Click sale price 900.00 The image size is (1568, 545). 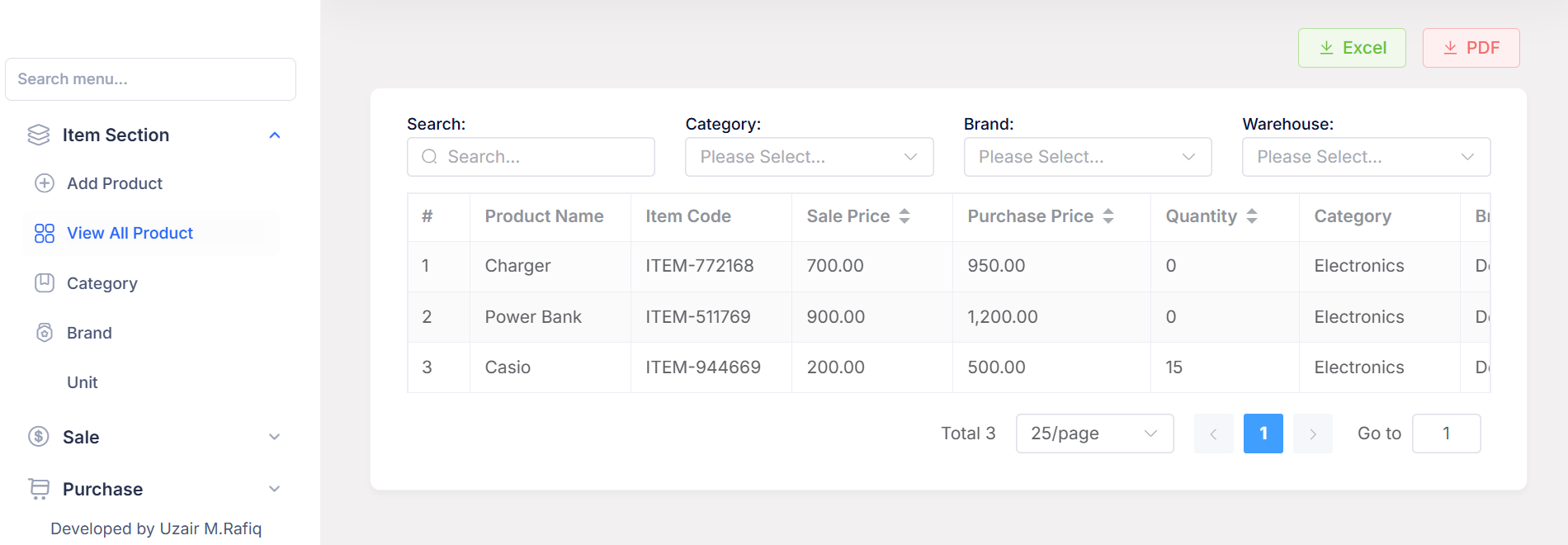(x=836, y=317)
